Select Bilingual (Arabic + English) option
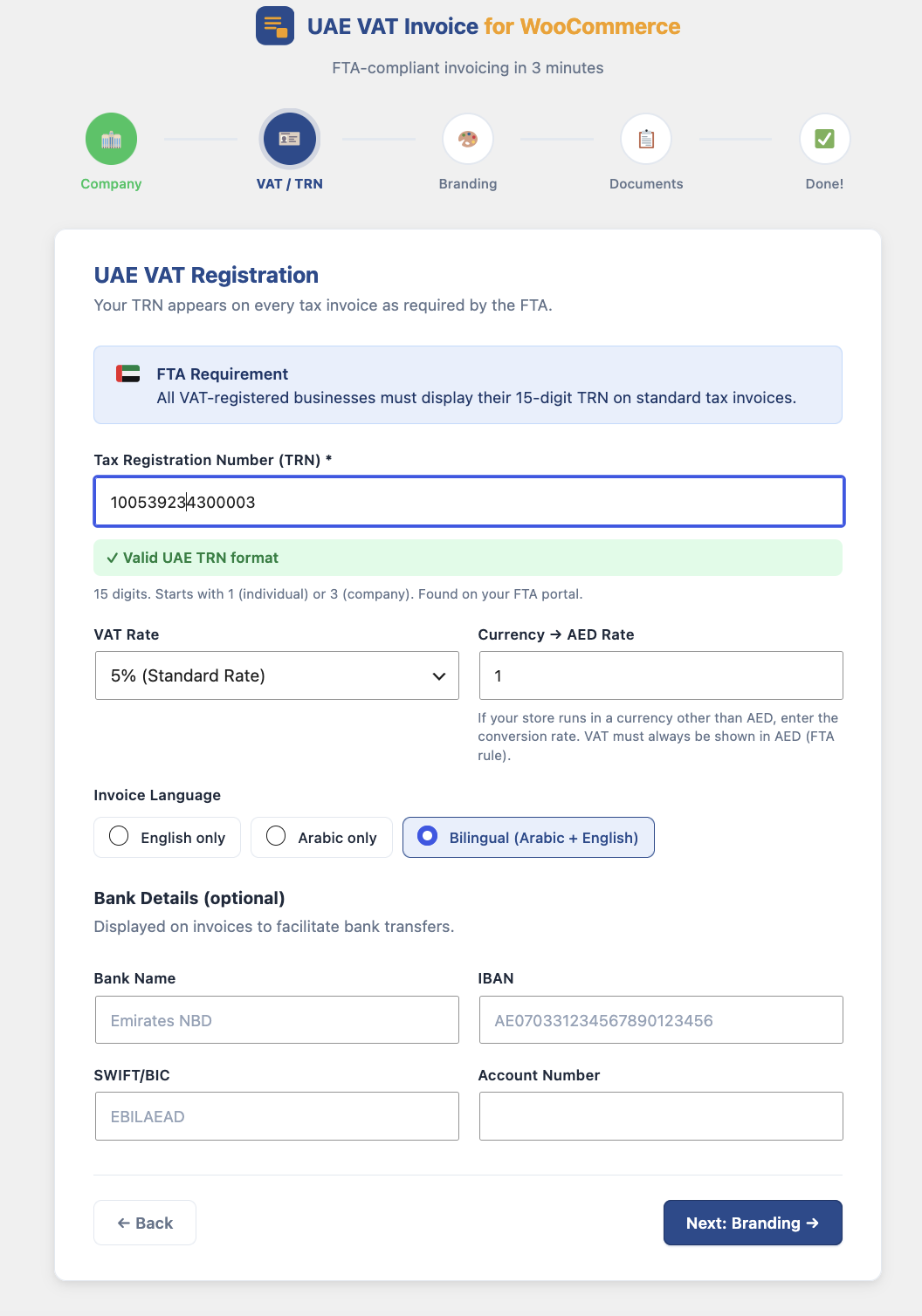 (528, 838)
